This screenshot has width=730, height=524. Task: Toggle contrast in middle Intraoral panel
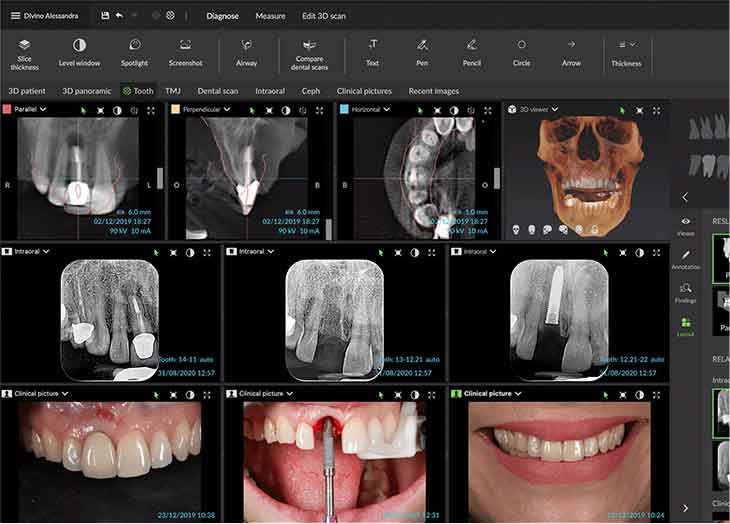pyautogui.click(x=414, y=253)
